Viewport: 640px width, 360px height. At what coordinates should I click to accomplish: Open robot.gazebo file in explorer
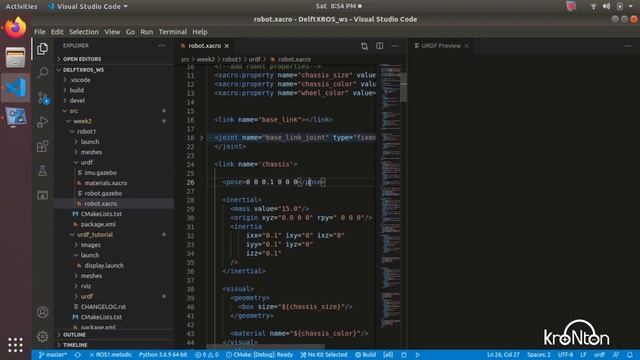coord(114,193)
